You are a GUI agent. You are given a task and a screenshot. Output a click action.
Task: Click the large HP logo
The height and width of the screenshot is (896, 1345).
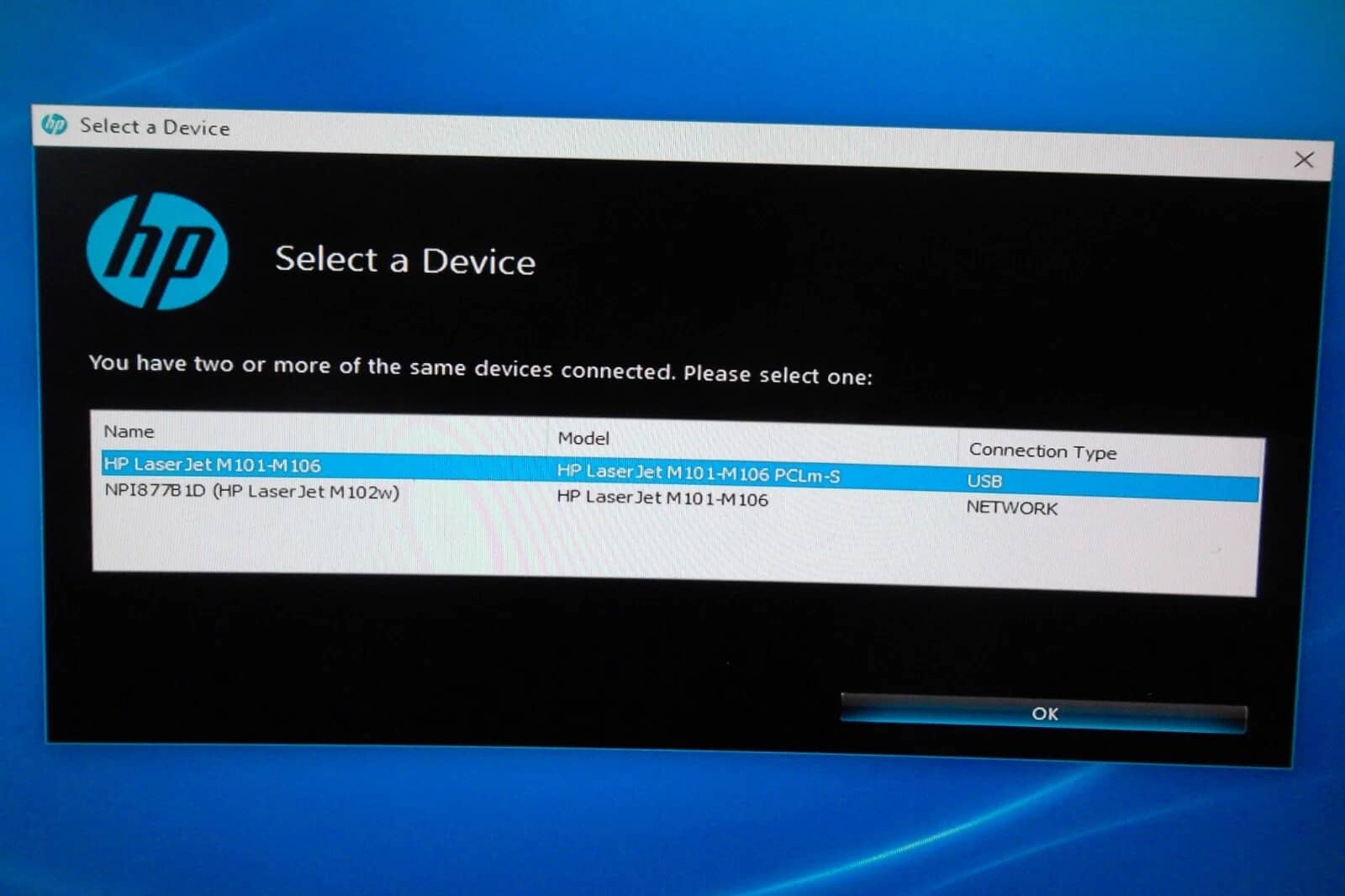click(157, 251)
